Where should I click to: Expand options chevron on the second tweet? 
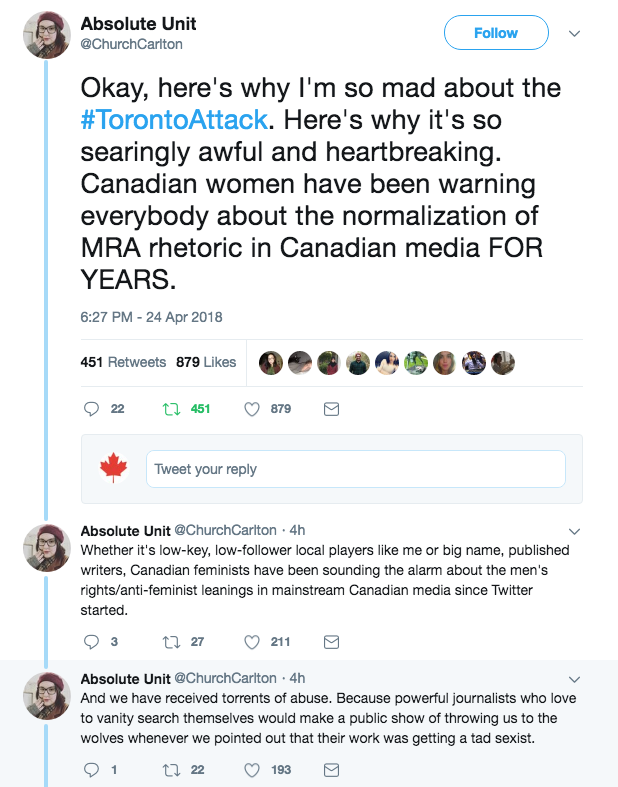click(x=574, y=530)
